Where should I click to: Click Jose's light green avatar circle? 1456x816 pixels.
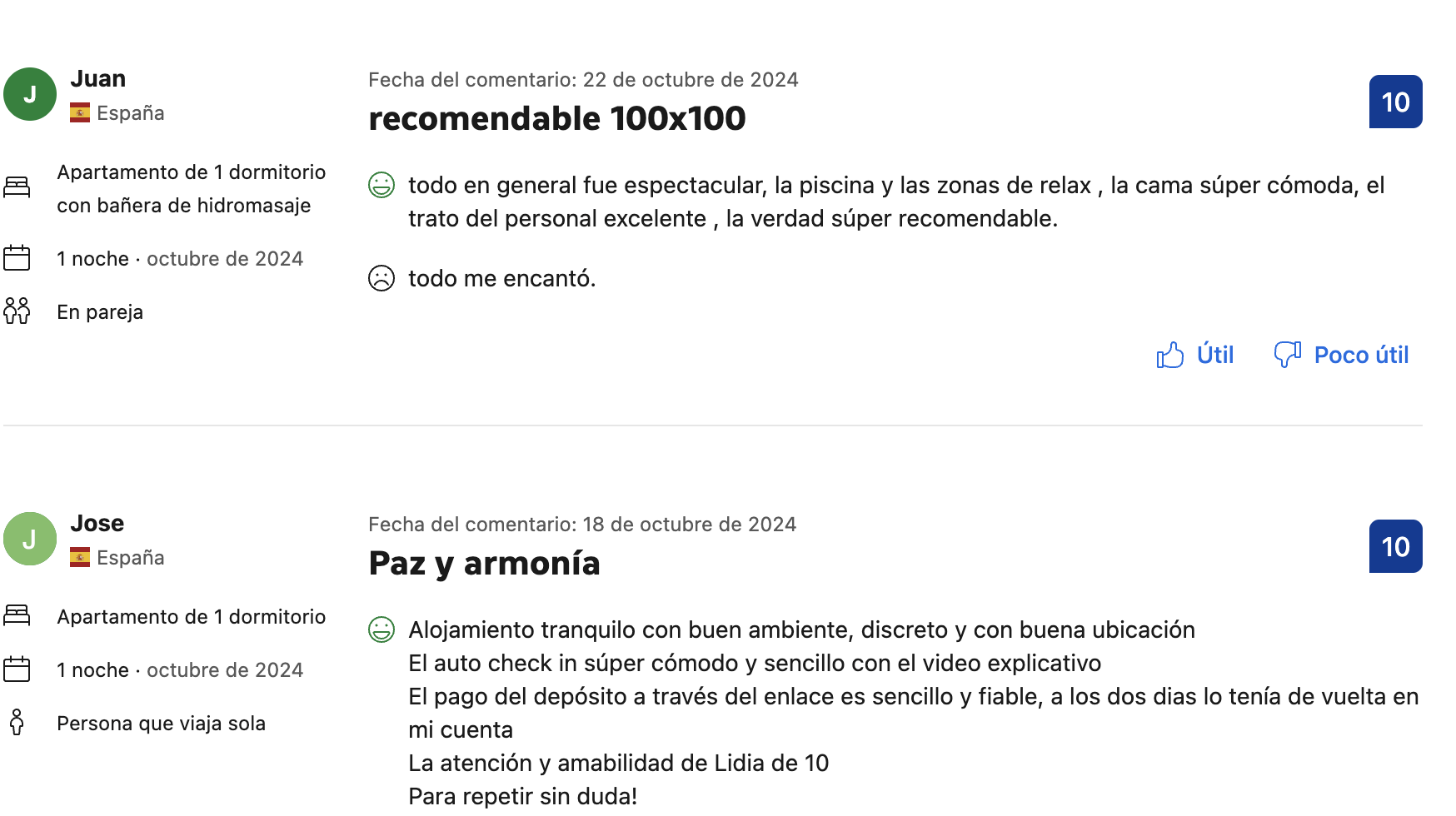tap(30, 539)
